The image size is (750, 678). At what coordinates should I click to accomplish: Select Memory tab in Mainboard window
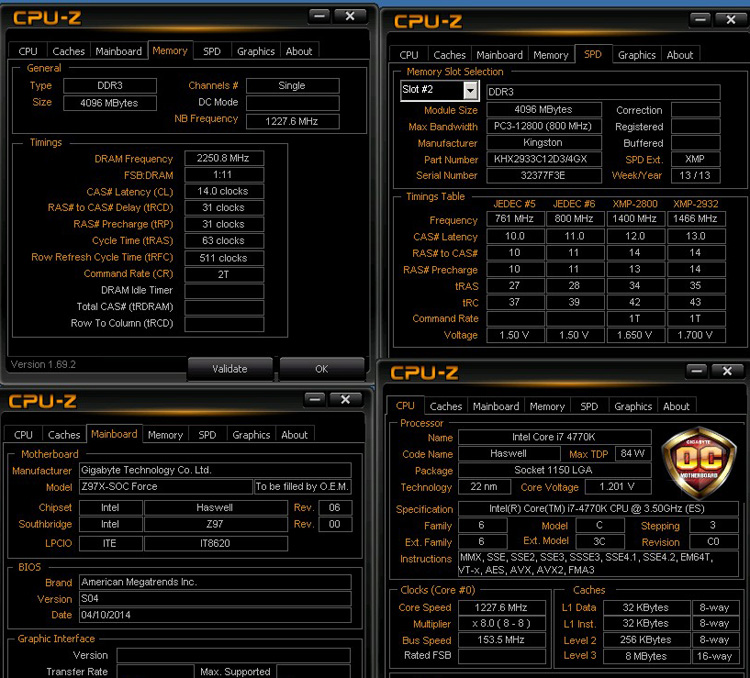coord(165,435)
